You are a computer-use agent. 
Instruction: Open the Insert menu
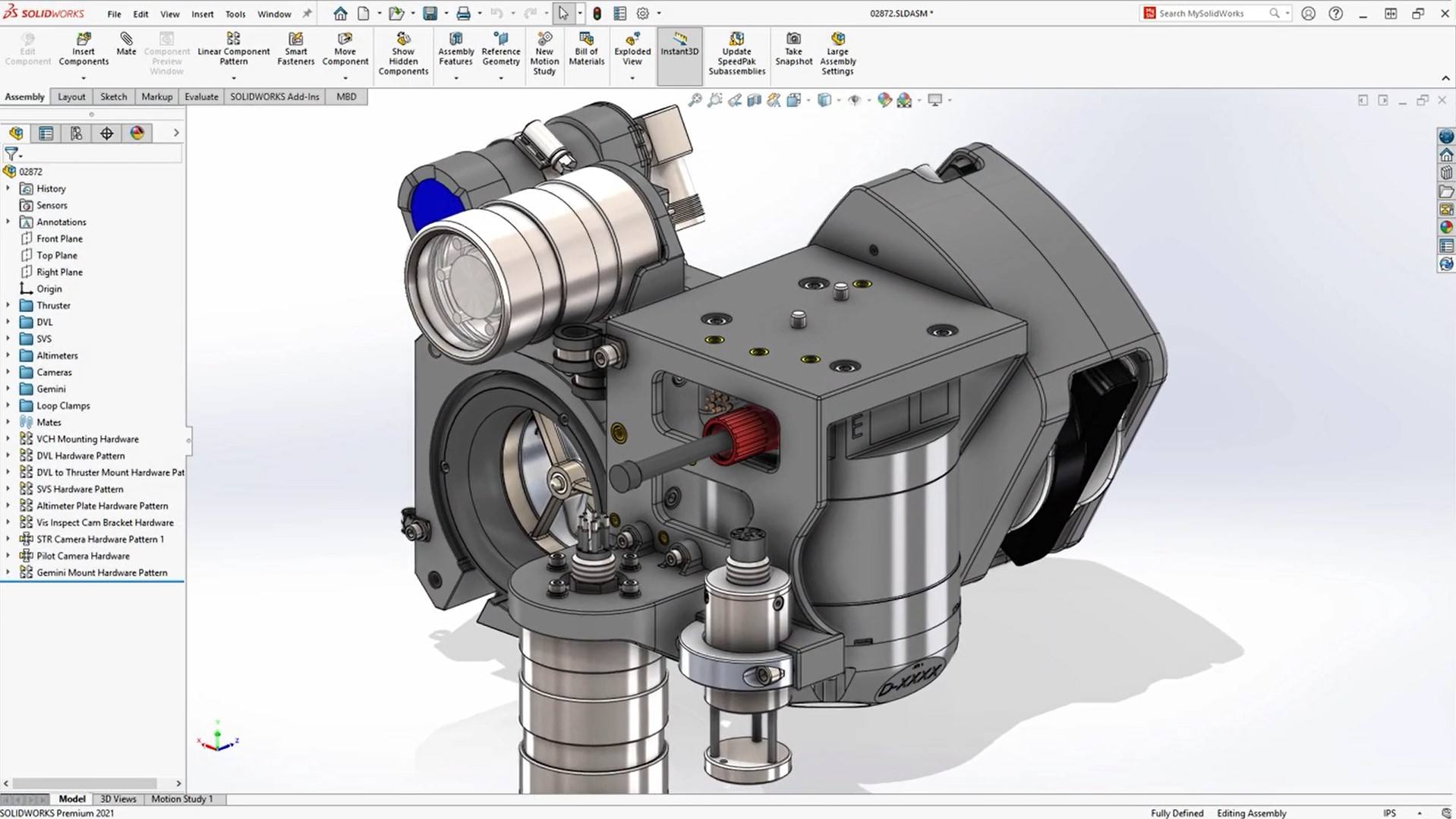(x=202, y=13)
